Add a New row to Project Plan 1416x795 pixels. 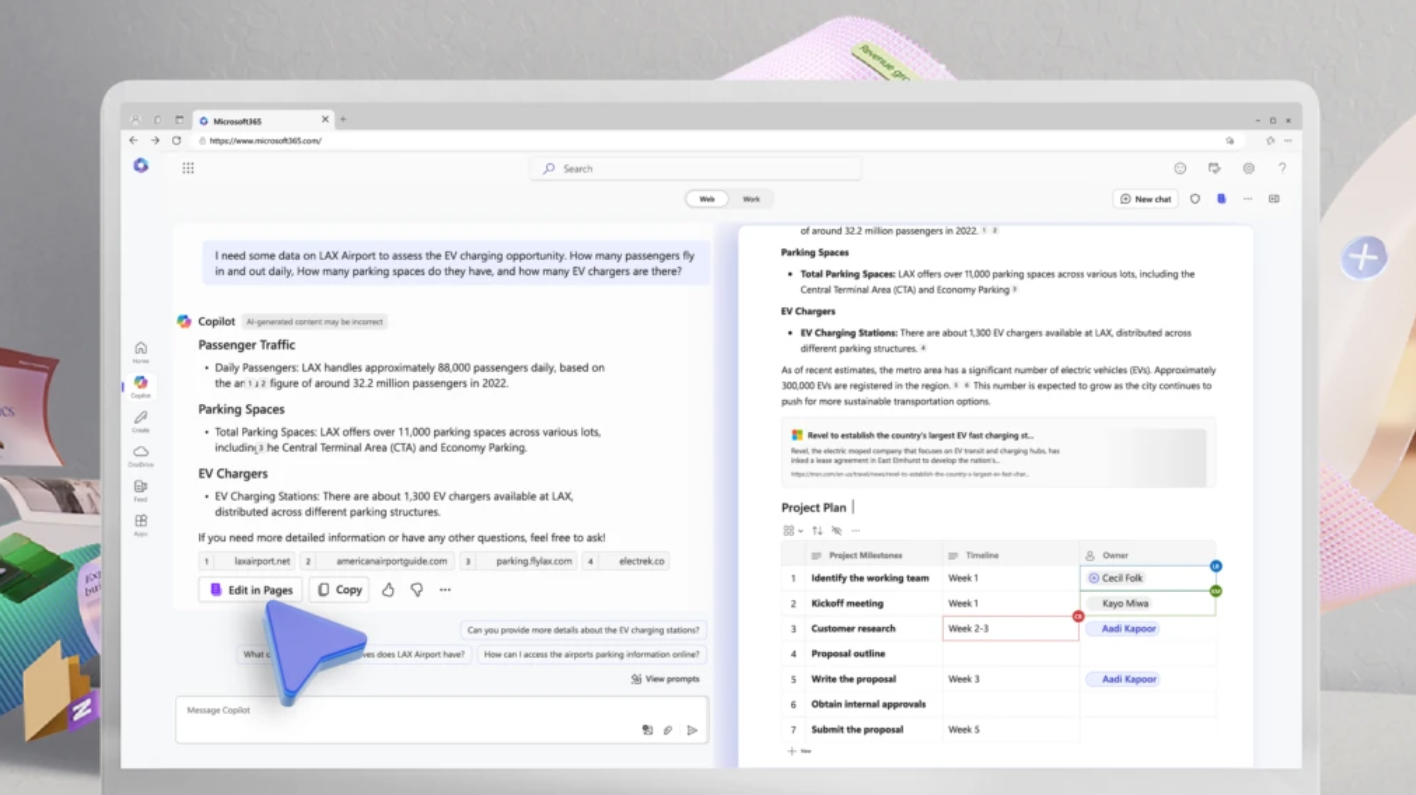click(x=799, y=751)
